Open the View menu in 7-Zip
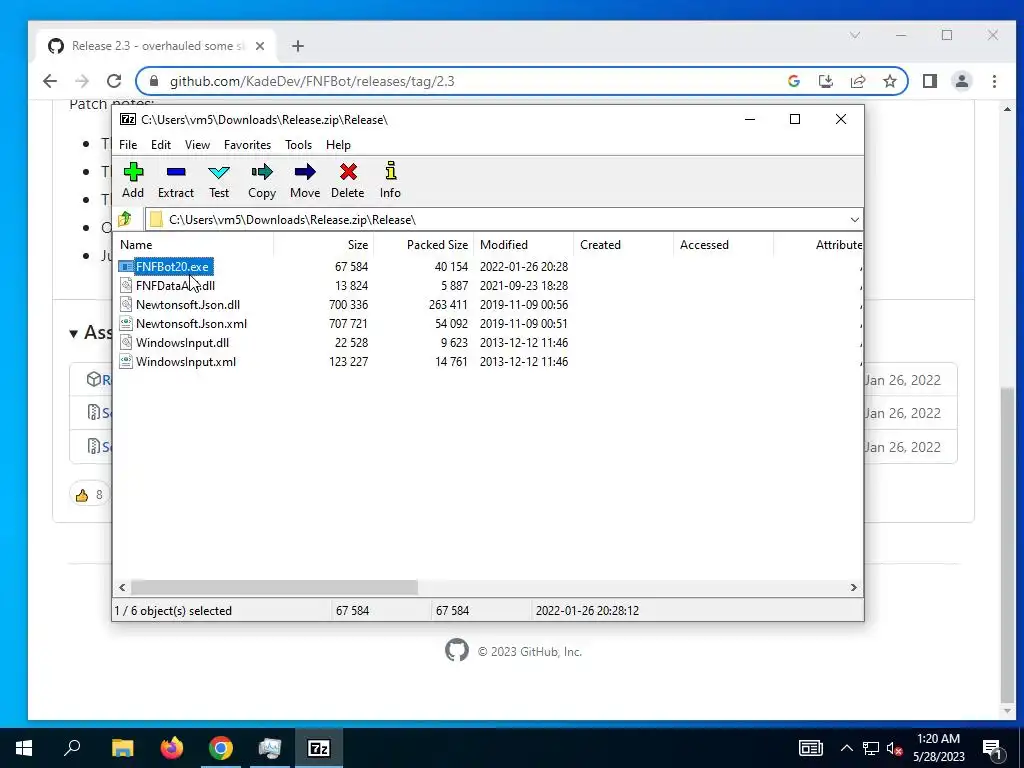Image resolution: width=1024 pixels, height=768 pixels. click(197, 144)
